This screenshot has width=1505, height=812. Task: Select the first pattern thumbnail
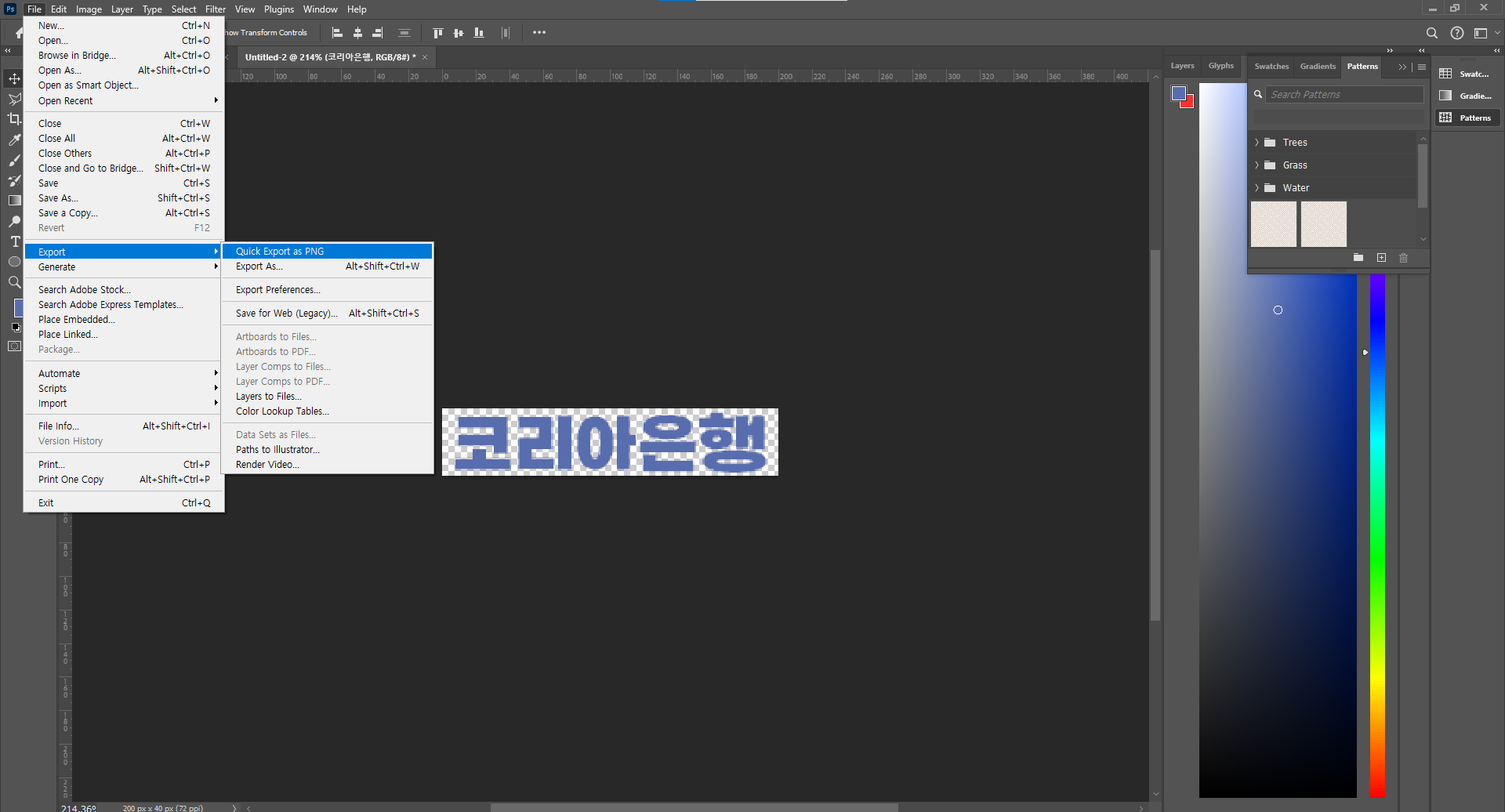point(1274,224)
